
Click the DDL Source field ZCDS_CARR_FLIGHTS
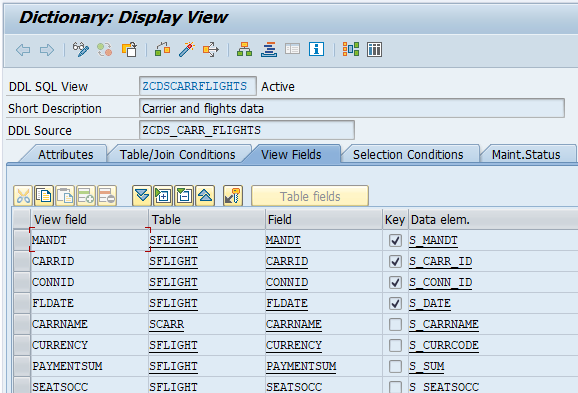pos(247,130)
